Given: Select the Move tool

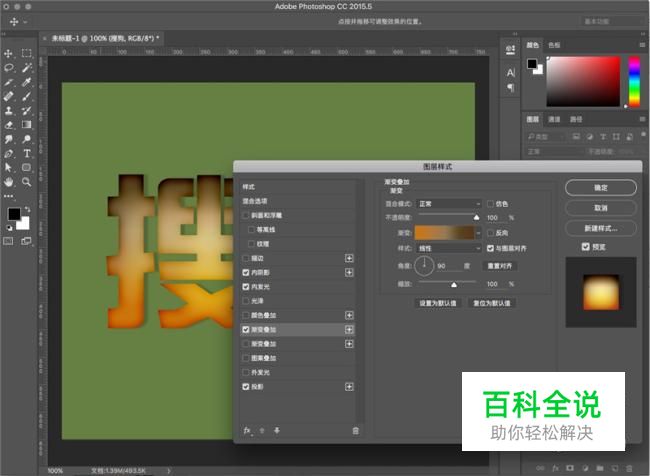Looking at the screenshot, I should pyautogui.click(x=8, y=53).
